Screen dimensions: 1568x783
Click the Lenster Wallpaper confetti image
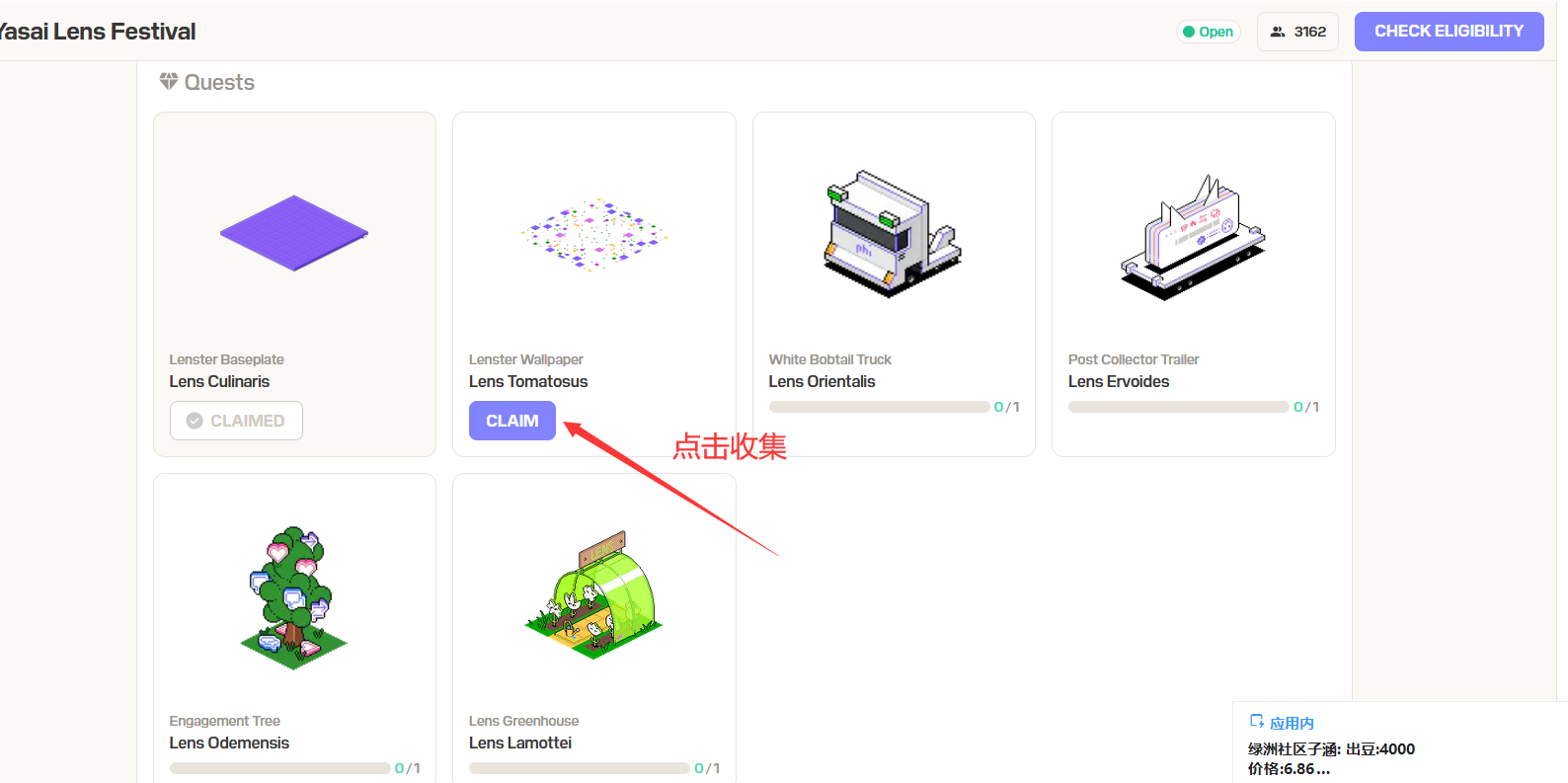point(593,235)
